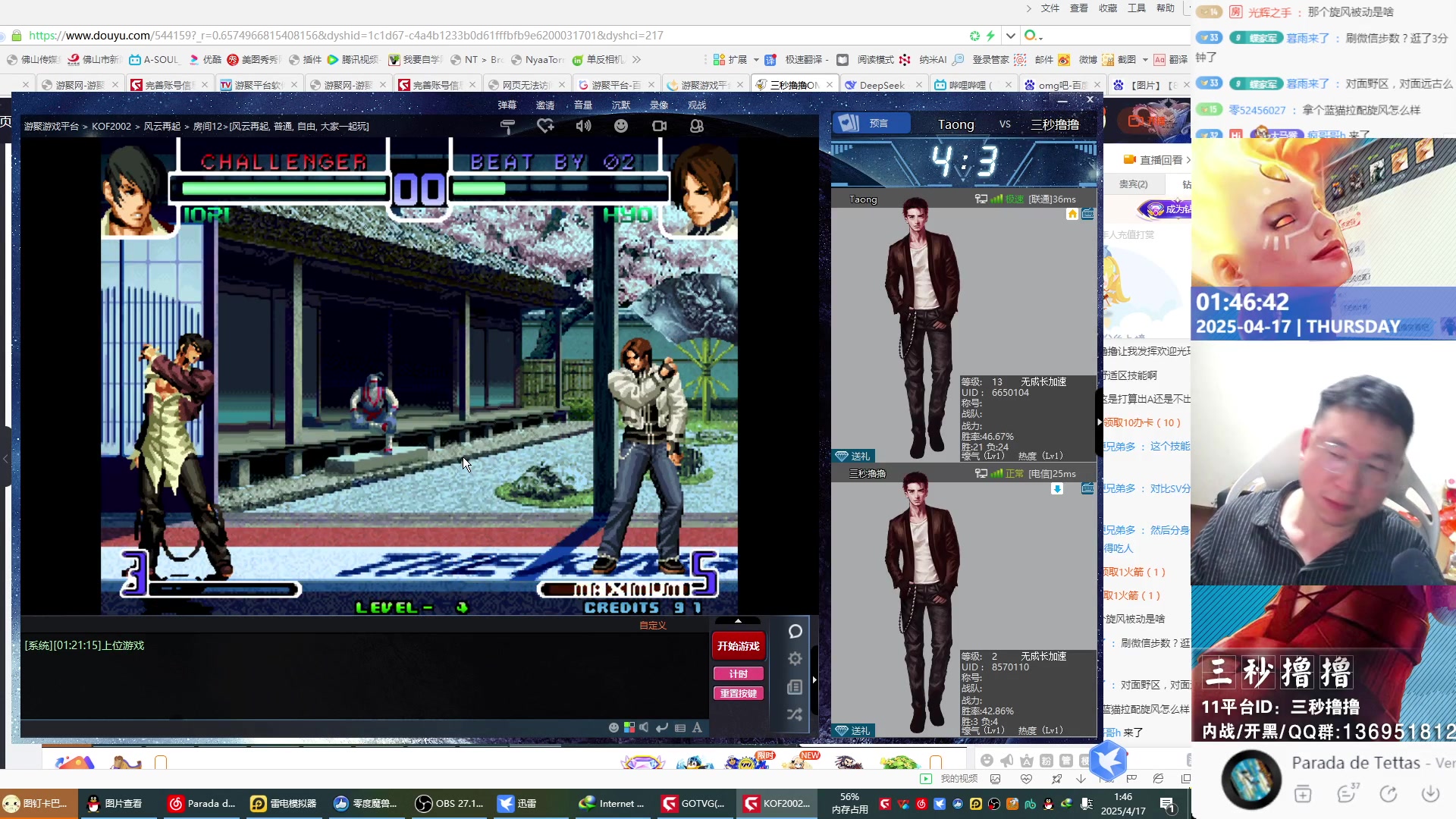This screenshot has height=819, width=1456.
Task: Click the green lock security icon
Action: (17, 36)
